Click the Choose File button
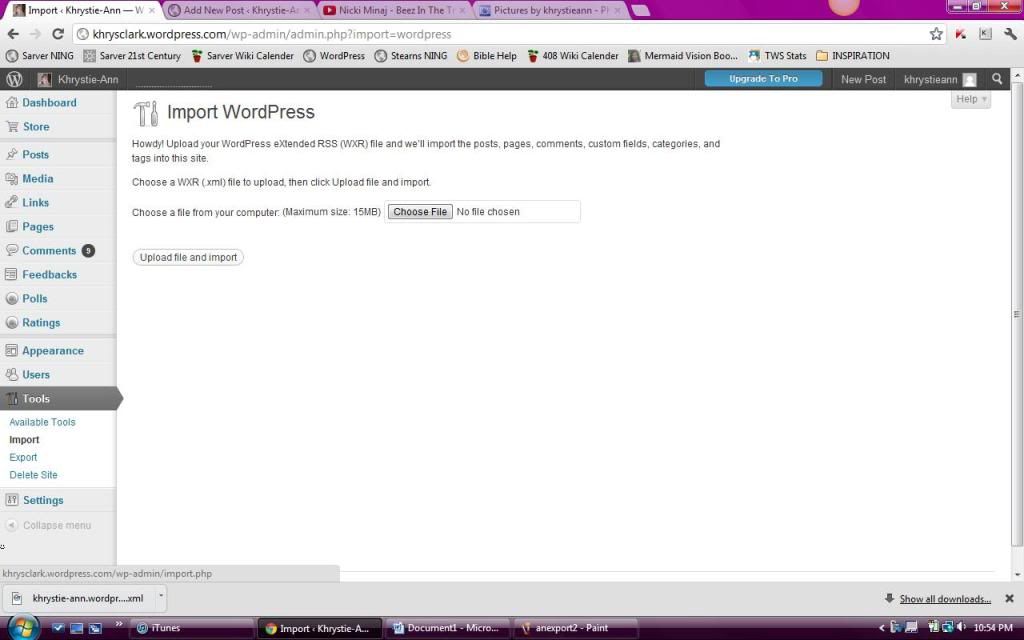The width and height of the screenshot is (1024, 640). point(420,212)
